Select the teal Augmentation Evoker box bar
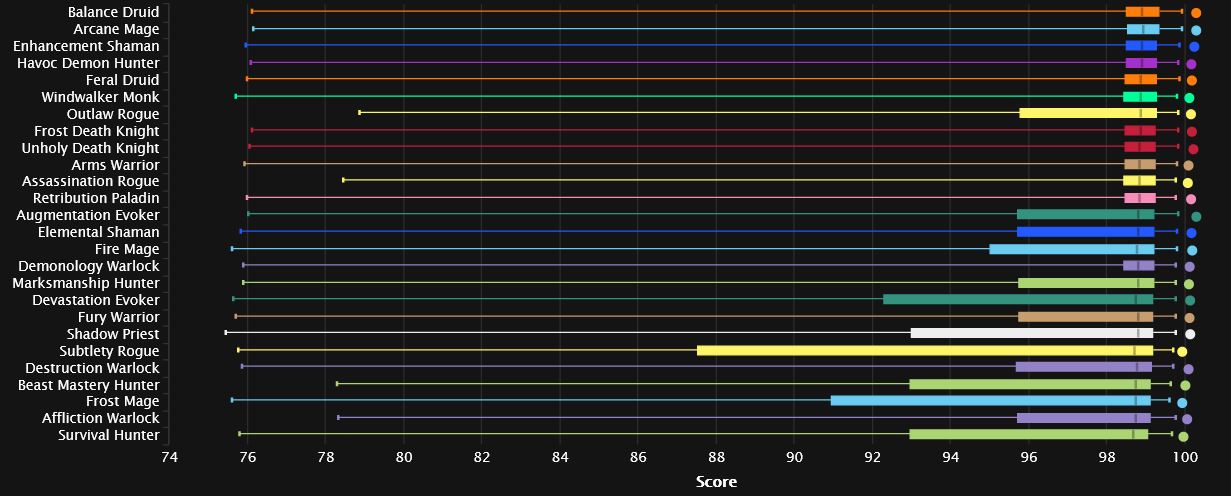 coord(1086,215)
